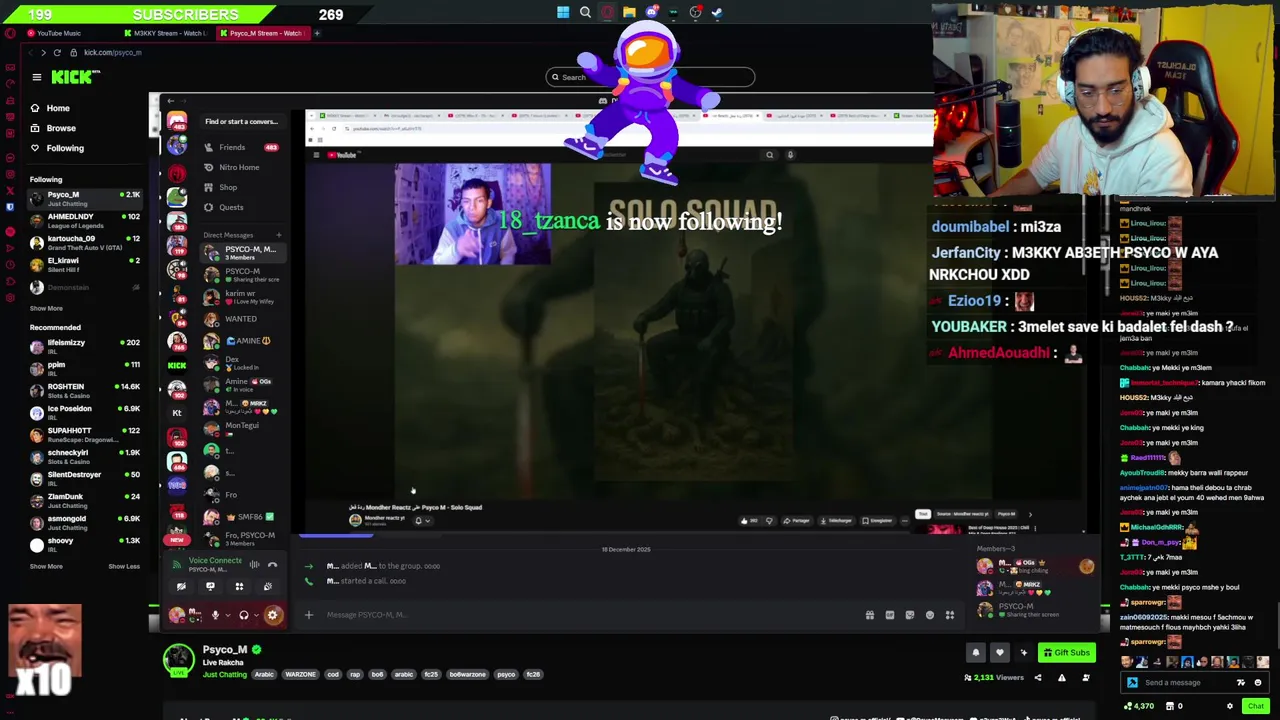Viewport: 1280px width, 720px height.
Task: Toggle the Kick hamburger menu
Action: 37,77
